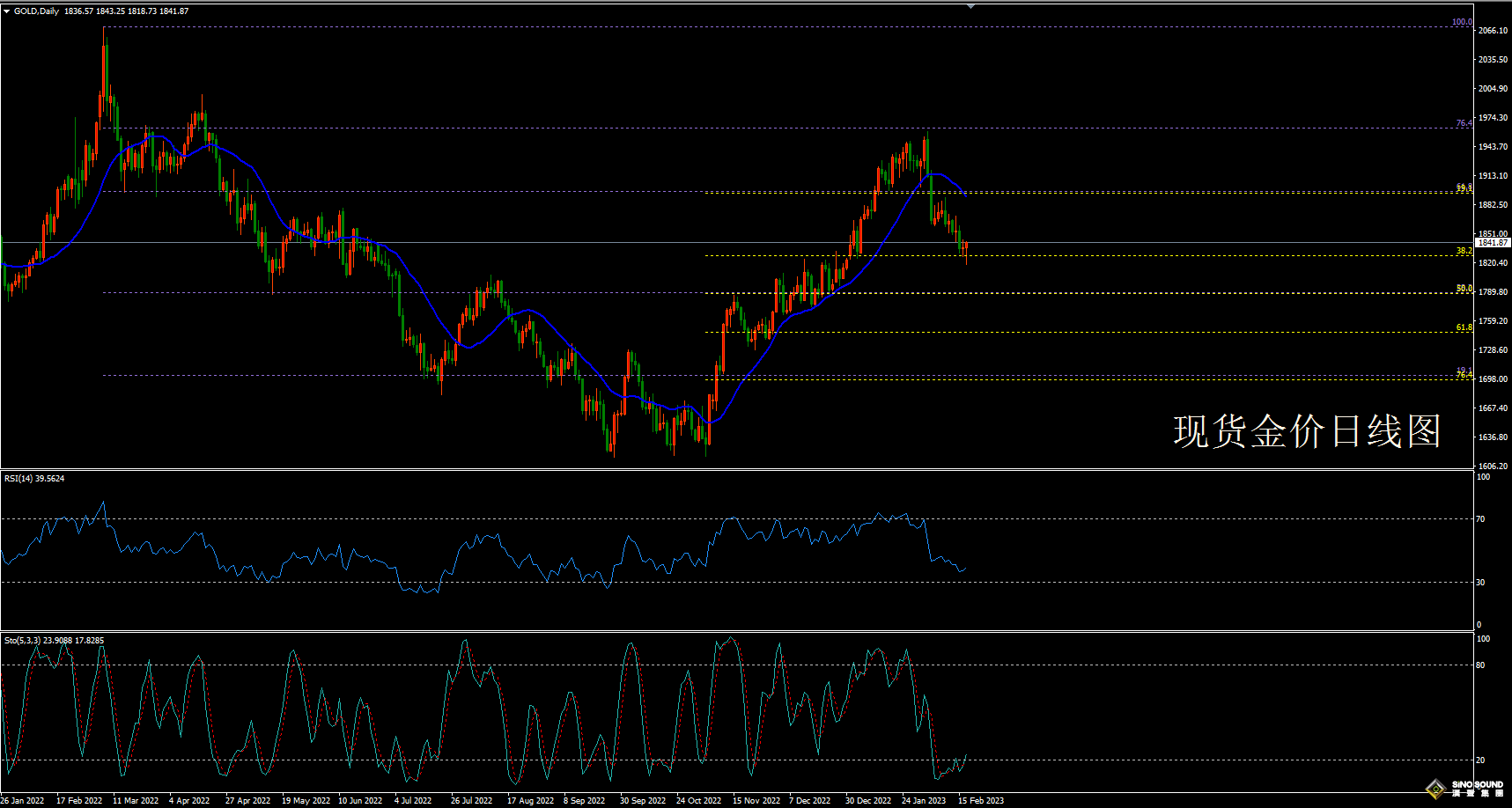Screen dimensions: 1512x808
Task: Click the 现货金价日线图 watermark text
Action: (1307, 431)
